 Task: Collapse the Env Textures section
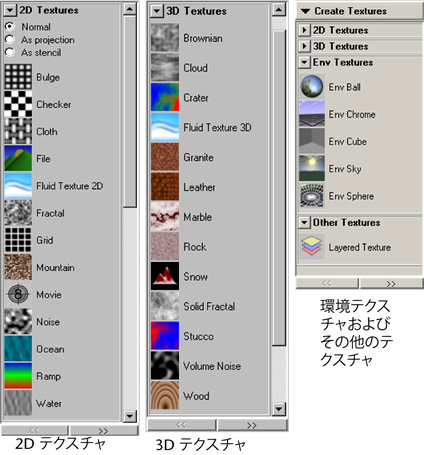tap(304, 62)
